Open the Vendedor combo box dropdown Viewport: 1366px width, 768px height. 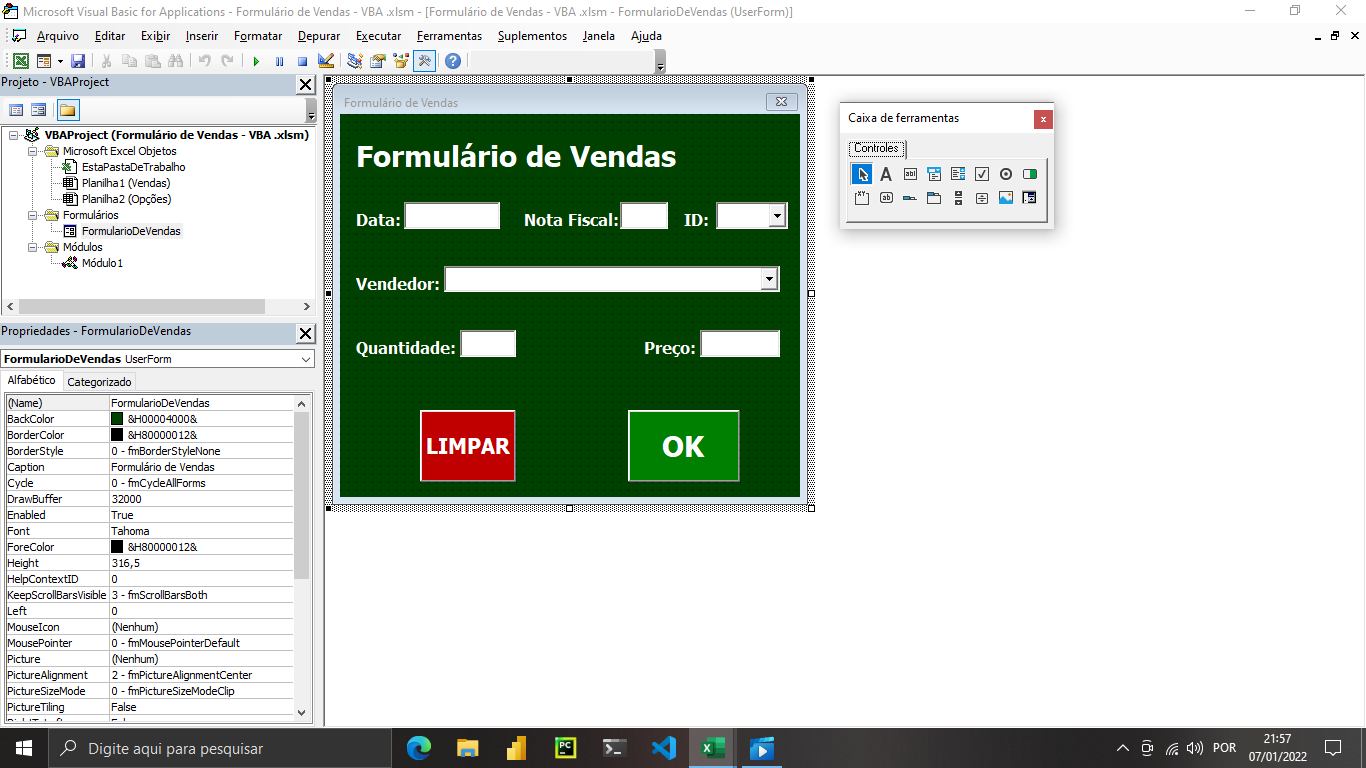pyautogui.click(x=768, y=279)
